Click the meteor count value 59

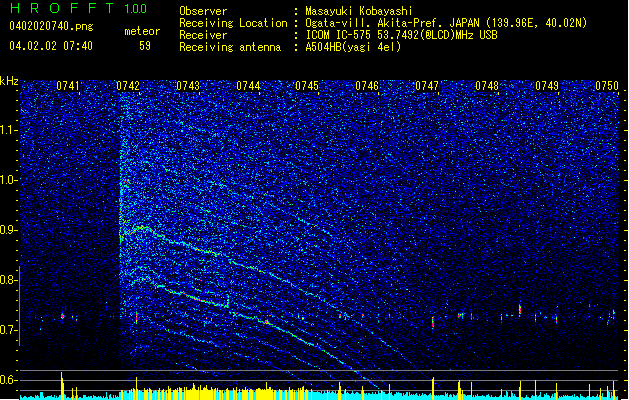click(x=145, y=46)
